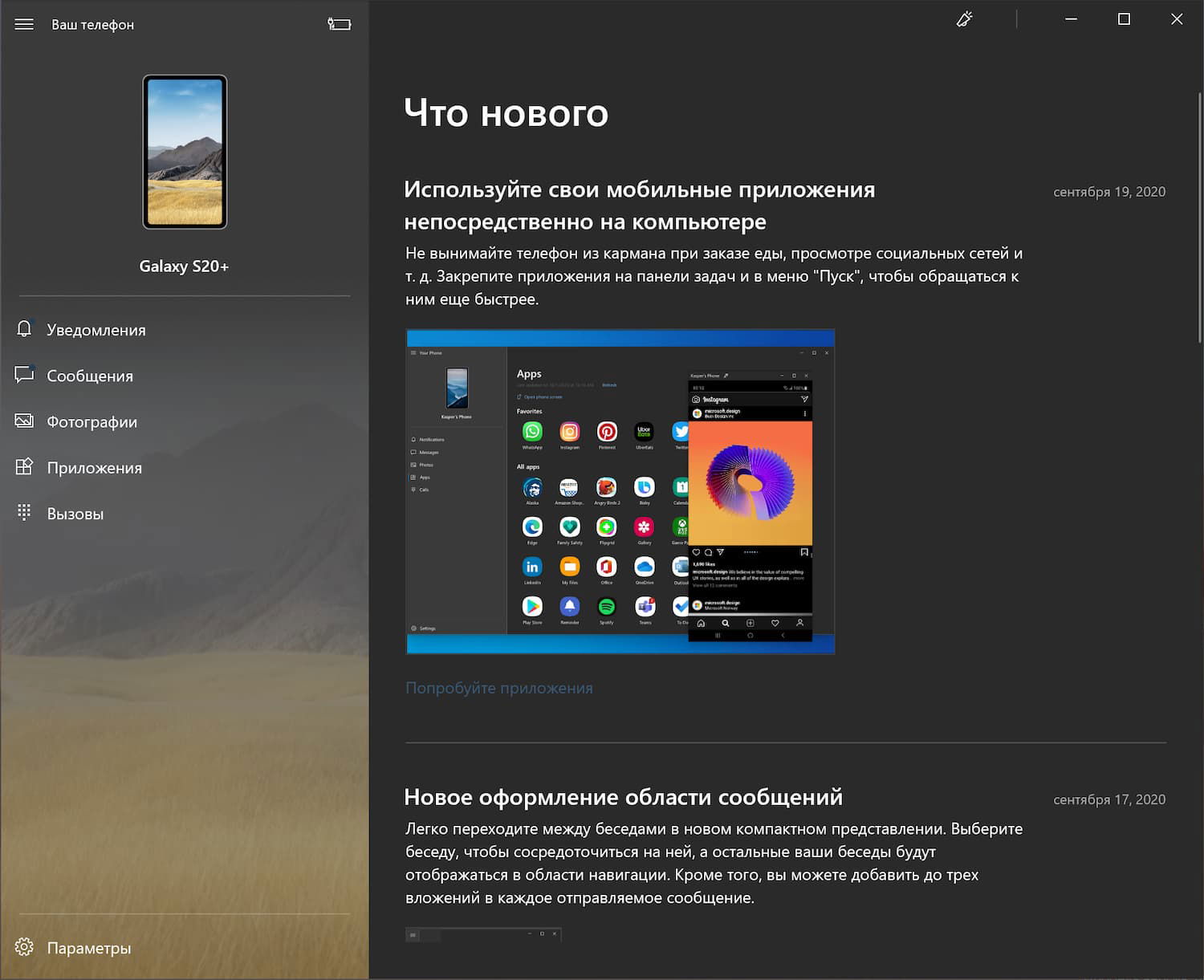
Task: Follow the Попробуйте приложения link
Action: [498, 687]
